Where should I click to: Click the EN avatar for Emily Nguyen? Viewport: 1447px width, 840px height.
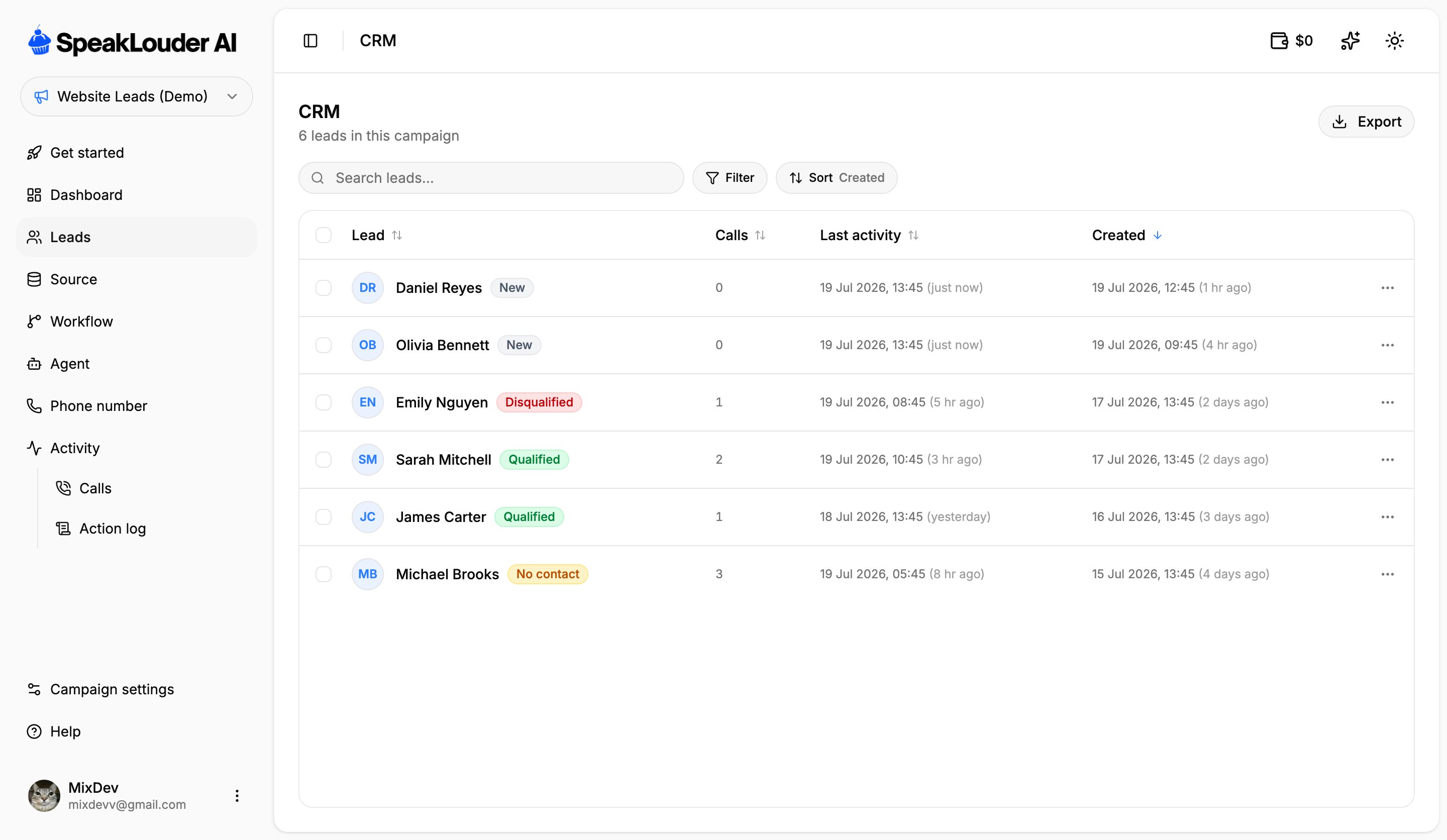point(367,402)
